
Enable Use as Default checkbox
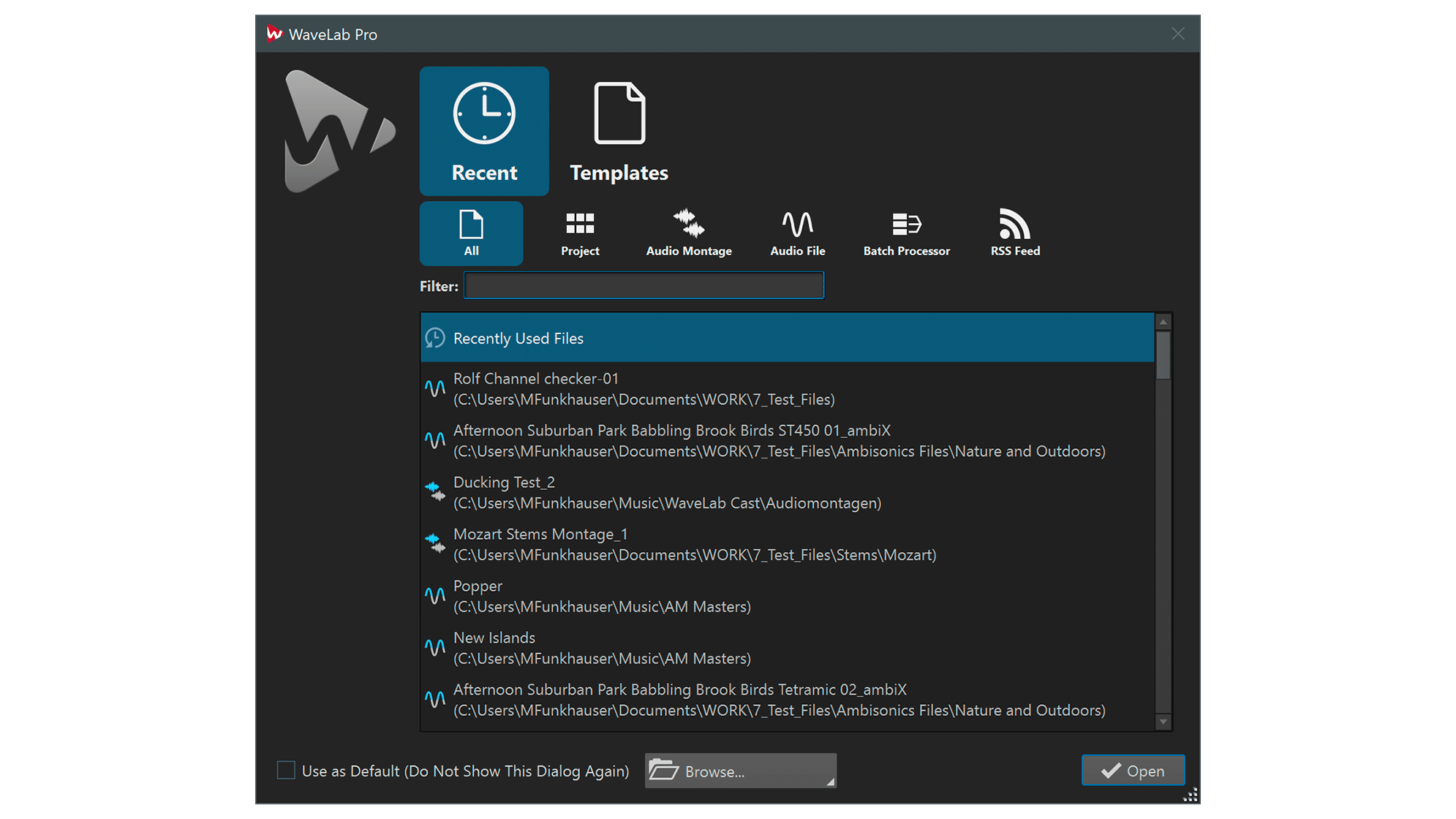click(286, 770)
